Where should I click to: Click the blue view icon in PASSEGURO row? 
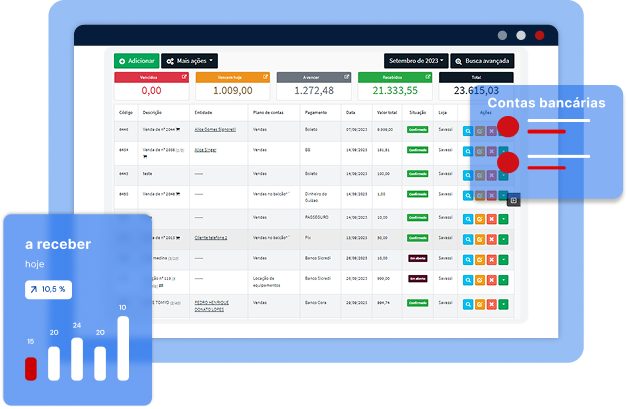468,219
